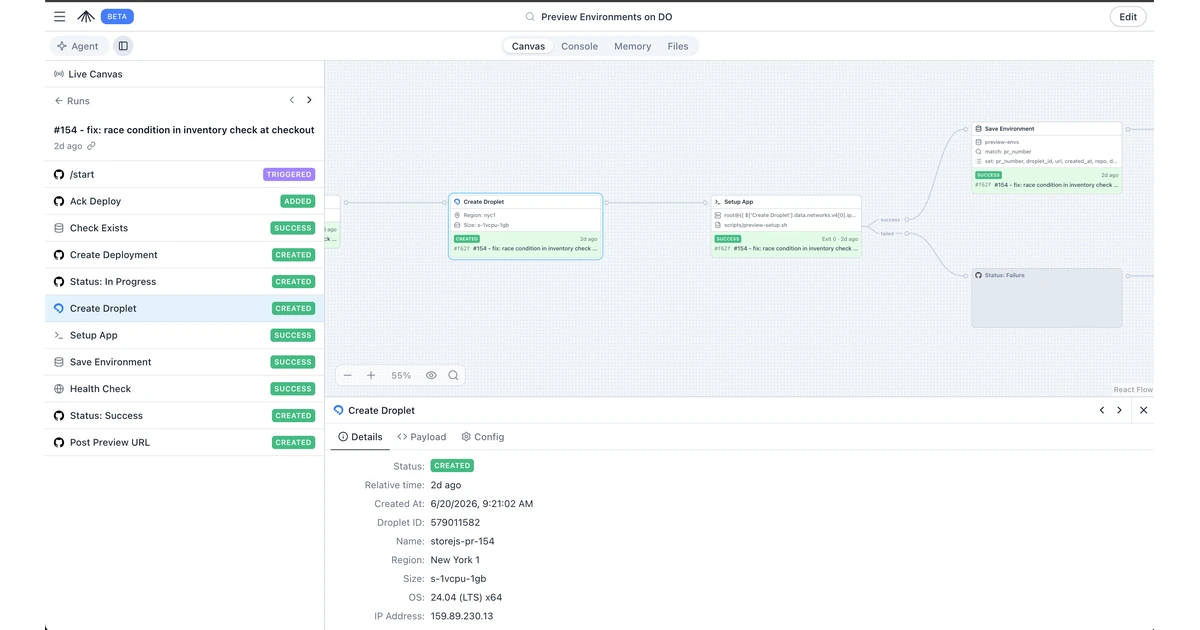Viewport: 1200px width, 630px height.
Task: Click IP address 159.89.230.13
Action: tap(462, 616)
